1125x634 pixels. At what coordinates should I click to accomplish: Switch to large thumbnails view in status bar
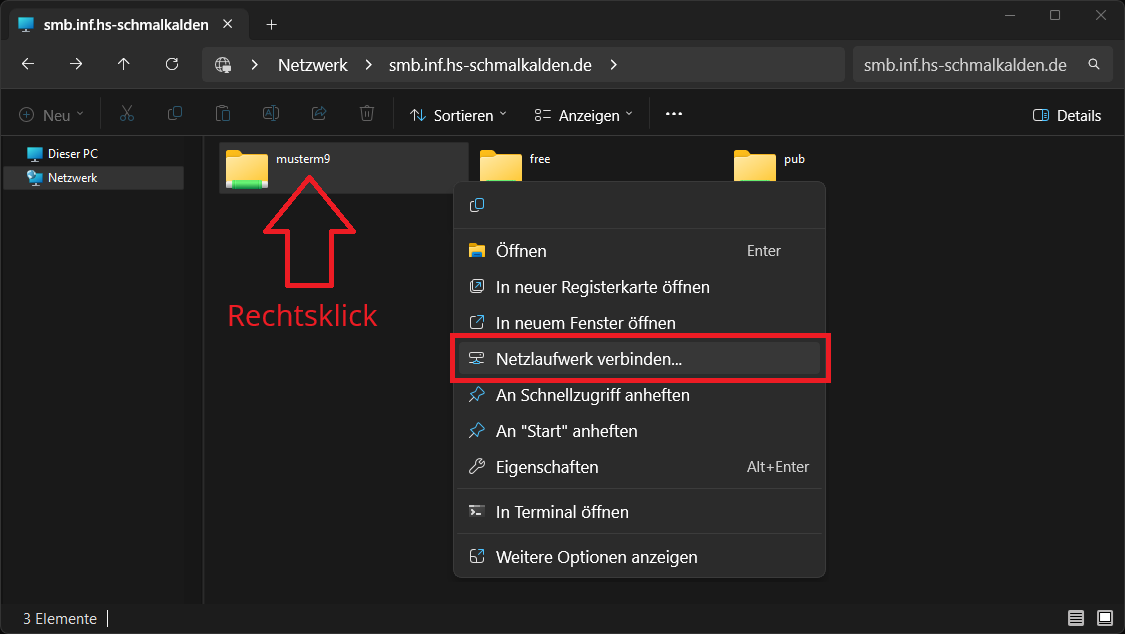click(1105, 618)
